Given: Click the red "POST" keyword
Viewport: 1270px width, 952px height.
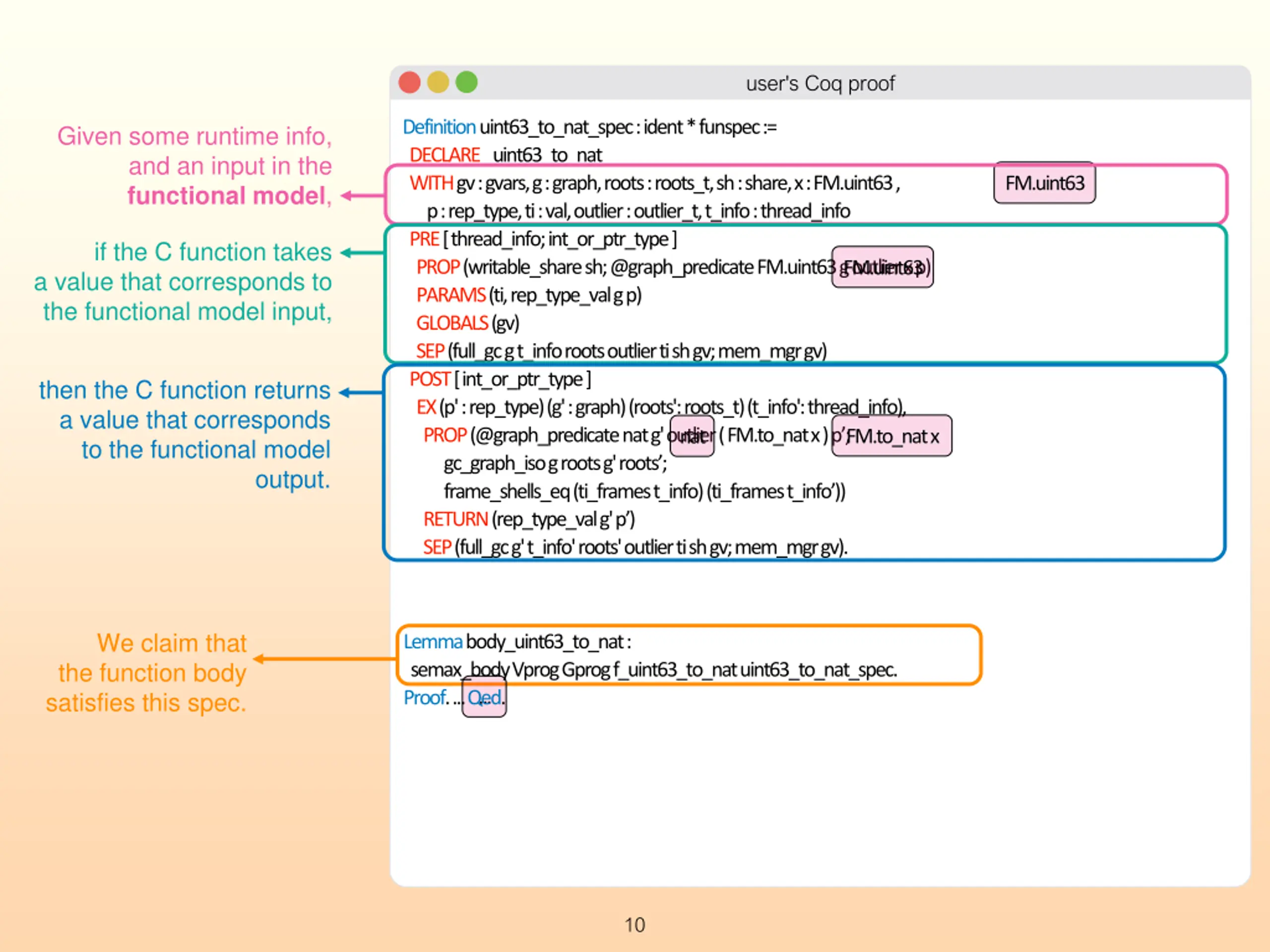Looking at the screenshot, I should tap(430, 379).
